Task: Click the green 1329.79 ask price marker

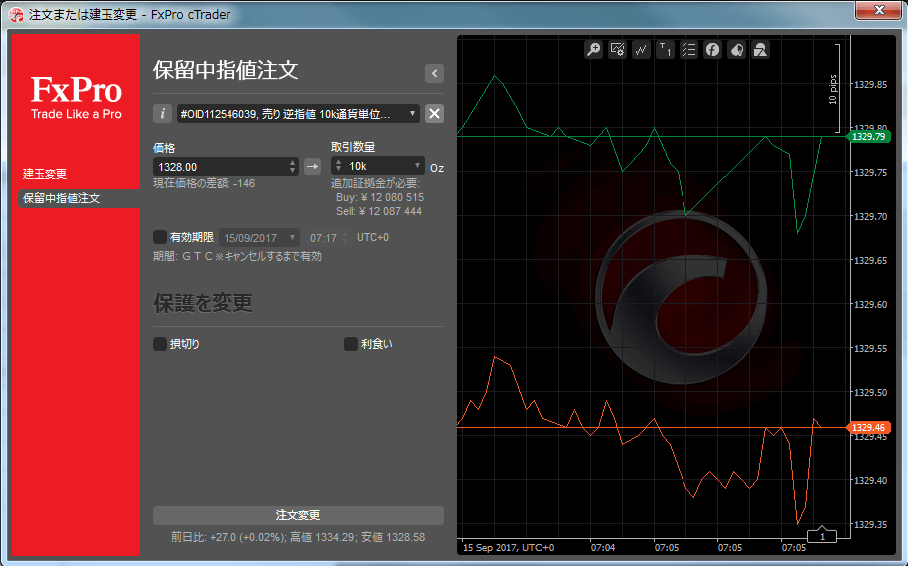Action: pyautogui.click(x=869, y=137)
